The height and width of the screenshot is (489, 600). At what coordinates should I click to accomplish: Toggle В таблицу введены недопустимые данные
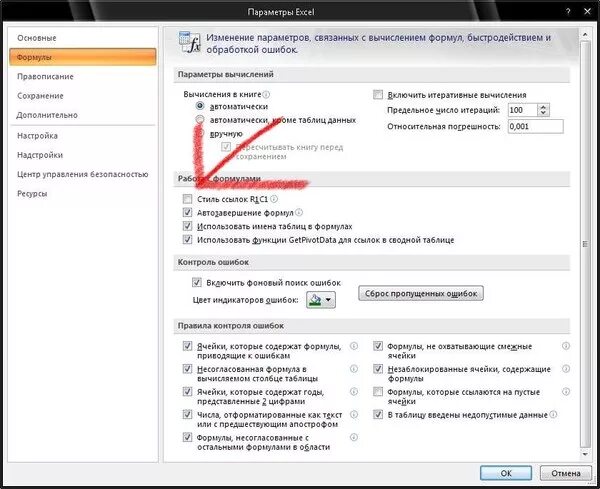[x=378, y=414]
